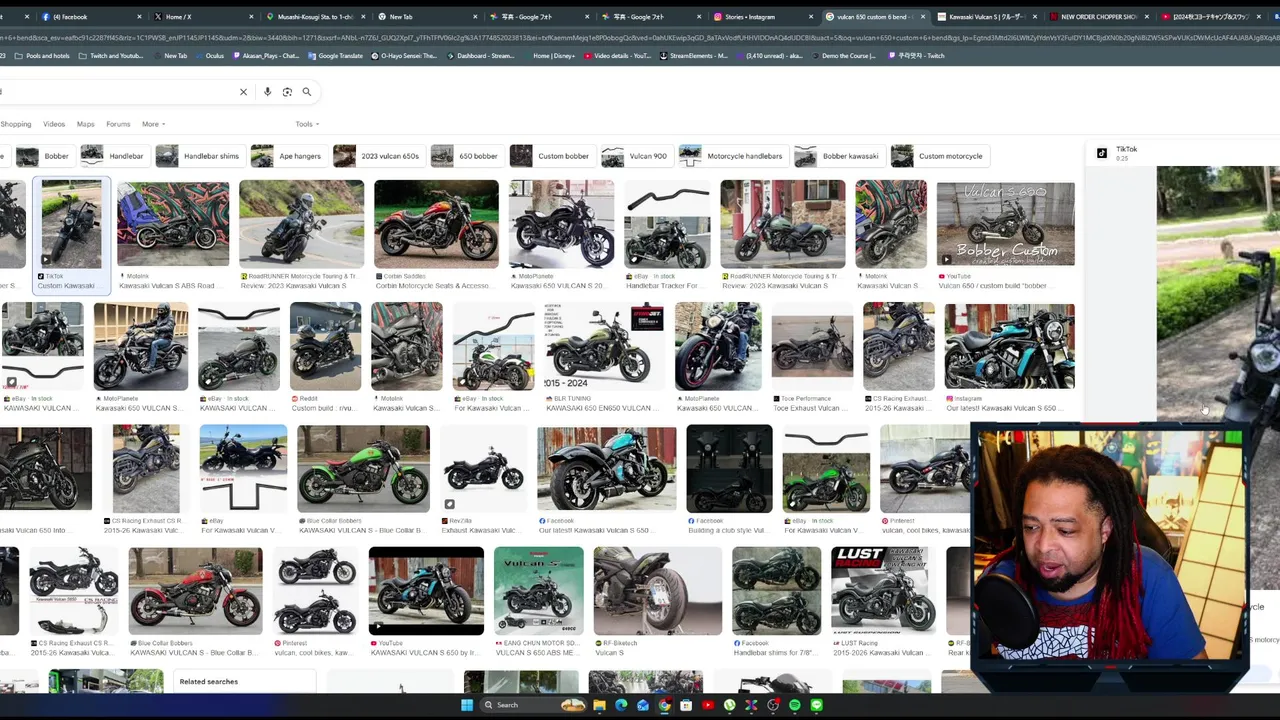Open the StreamElements bookmark

pyautogui.click(x=695, y=56)
